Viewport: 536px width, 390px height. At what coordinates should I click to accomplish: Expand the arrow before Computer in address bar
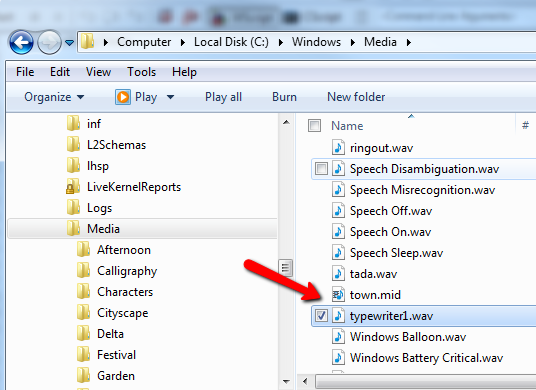point(106,42)
